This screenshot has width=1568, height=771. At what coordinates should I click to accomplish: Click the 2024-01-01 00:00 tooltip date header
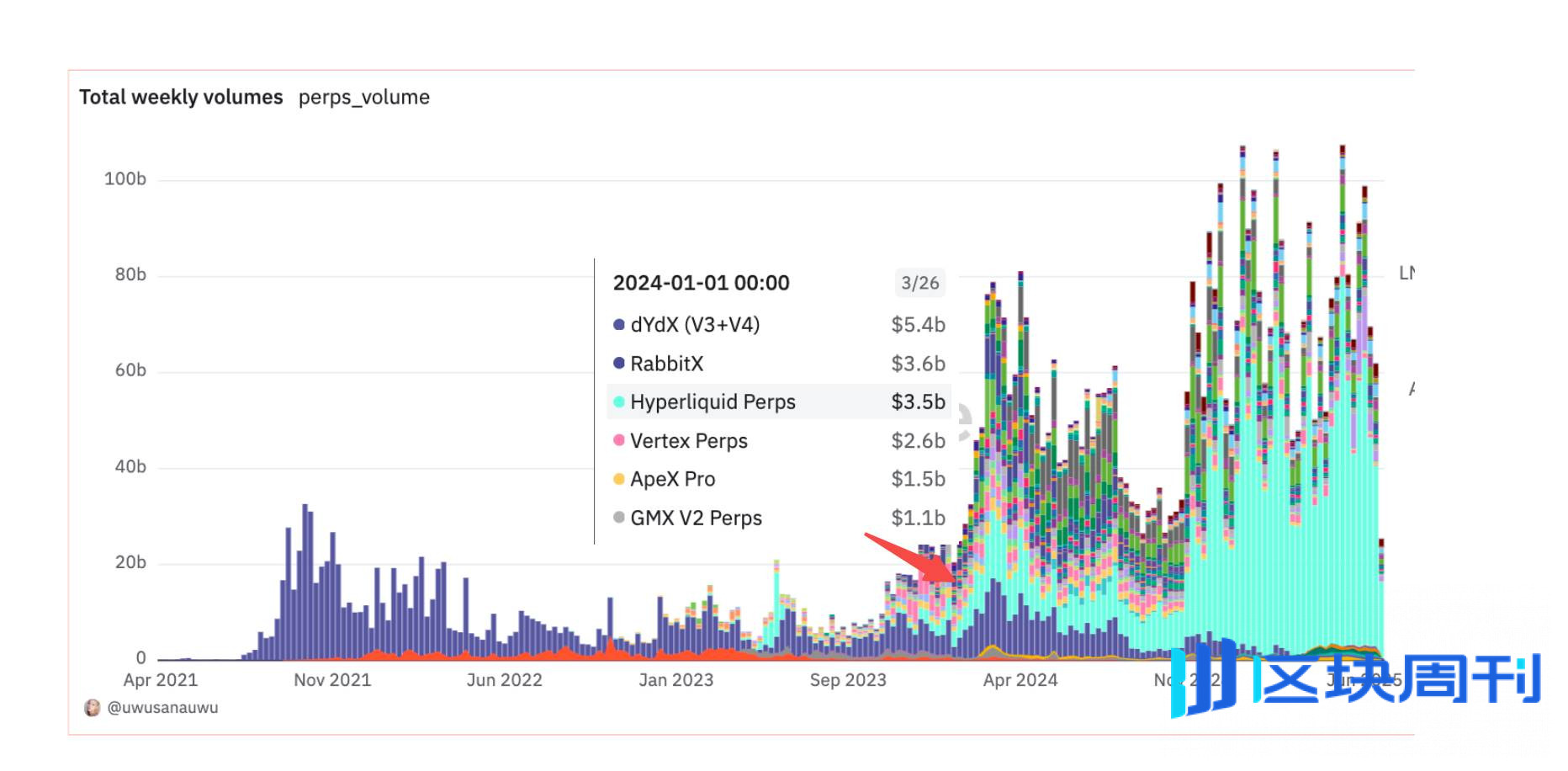[702, 283]
